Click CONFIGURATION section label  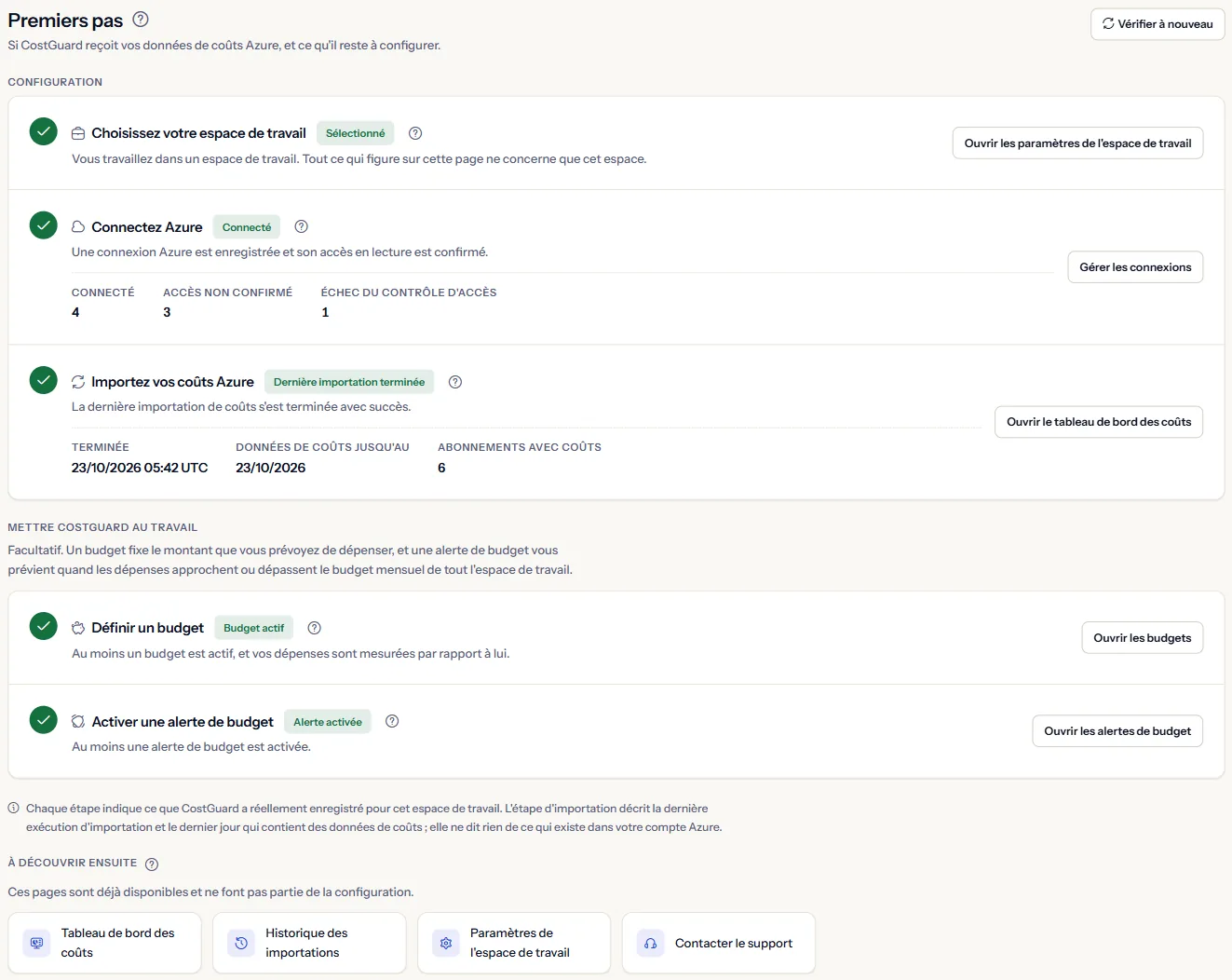[55, 82]
